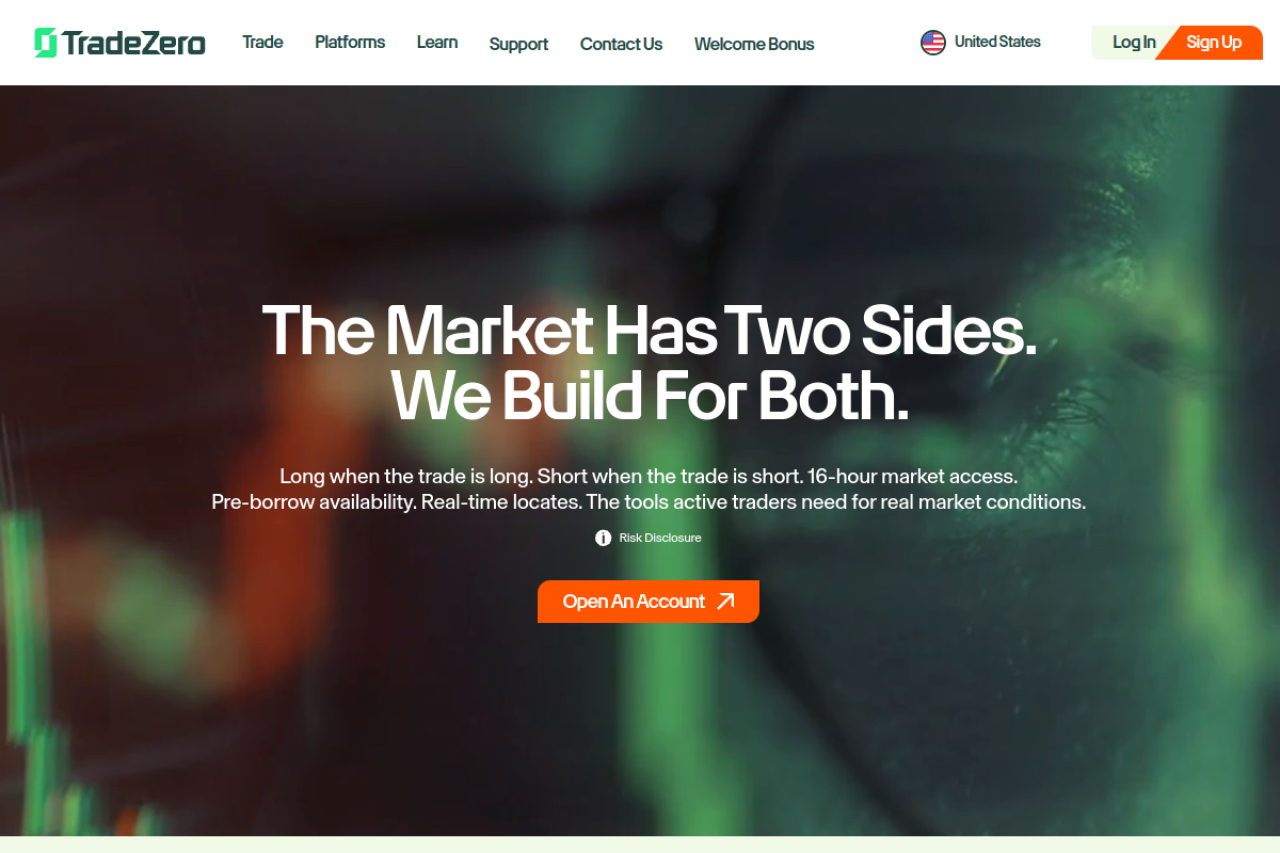Click the United States flag icon
The height and width of the screenshot is (853, 1280).
click(x=933, y=42)
